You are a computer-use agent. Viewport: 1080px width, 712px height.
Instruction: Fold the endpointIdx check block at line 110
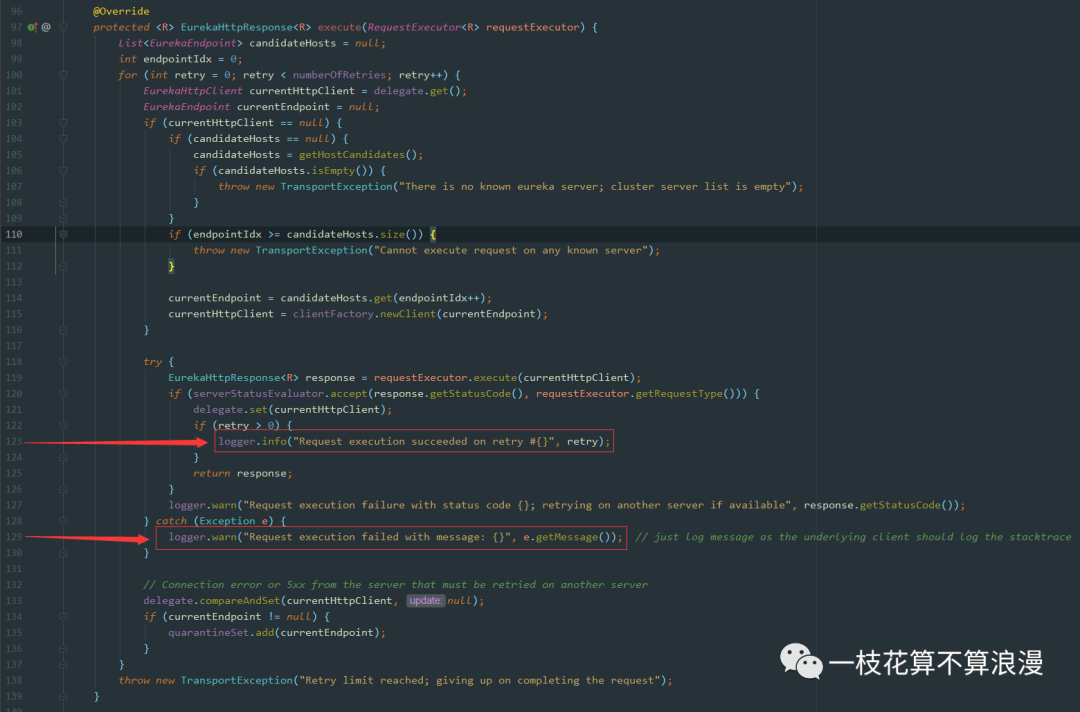click(x=63, y=234)
